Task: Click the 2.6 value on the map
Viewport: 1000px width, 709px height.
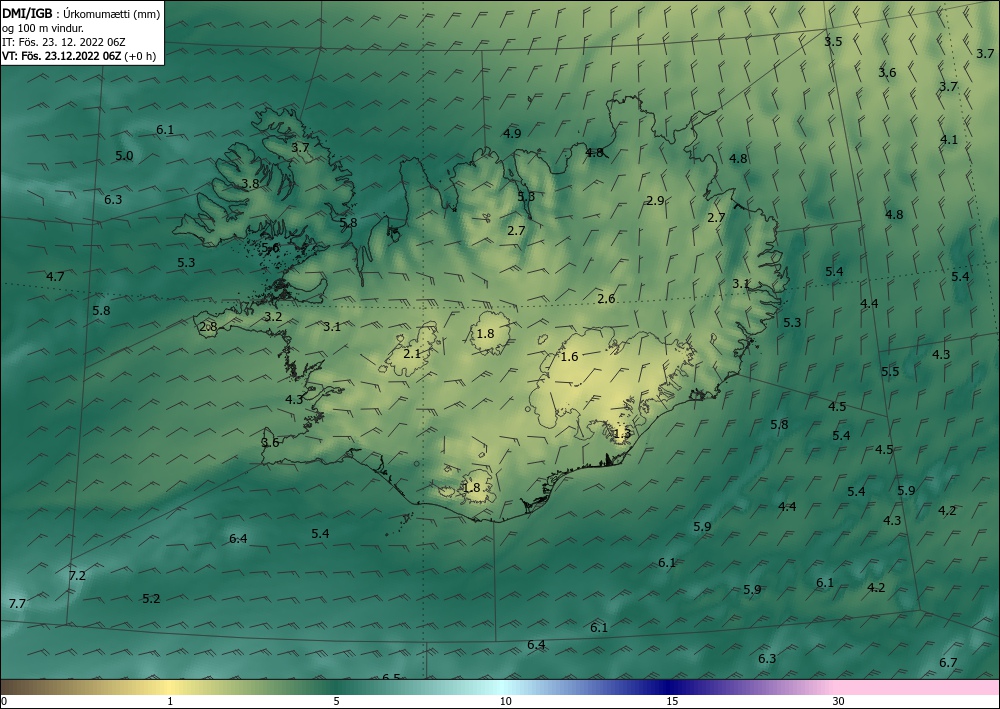Action: pyautogui.click(x=606, y=298)
